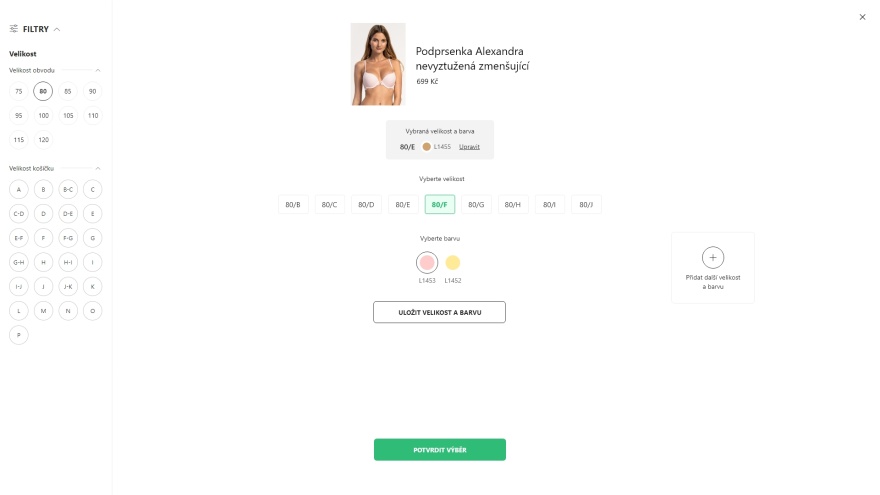The image size is (880, 495).
Task: Select band size 85 filter
Action: coord(68,91)
